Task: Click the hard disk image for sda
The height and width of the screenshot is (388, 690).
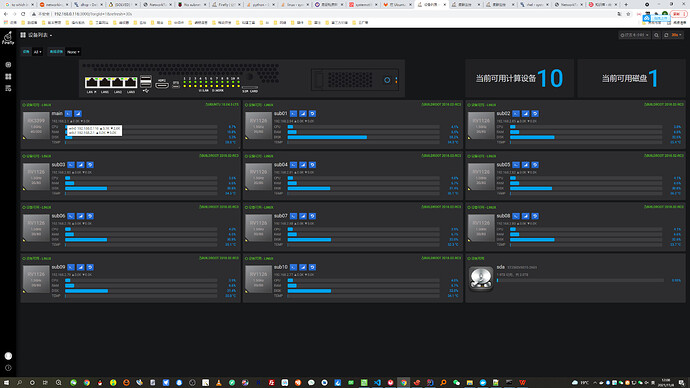Action: [x=481, y=279]
